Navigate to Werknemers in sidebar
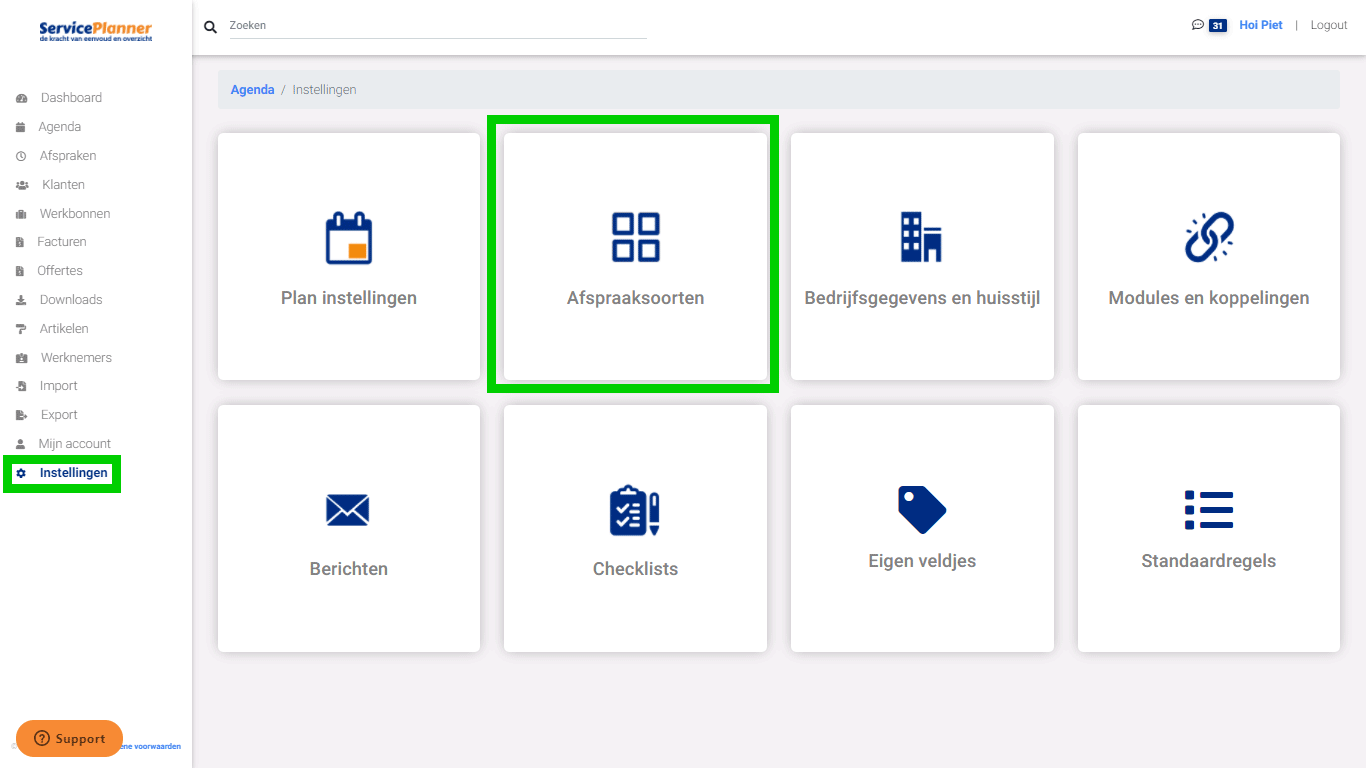This screenshot has height=768, width=1366. pos(76,358)
